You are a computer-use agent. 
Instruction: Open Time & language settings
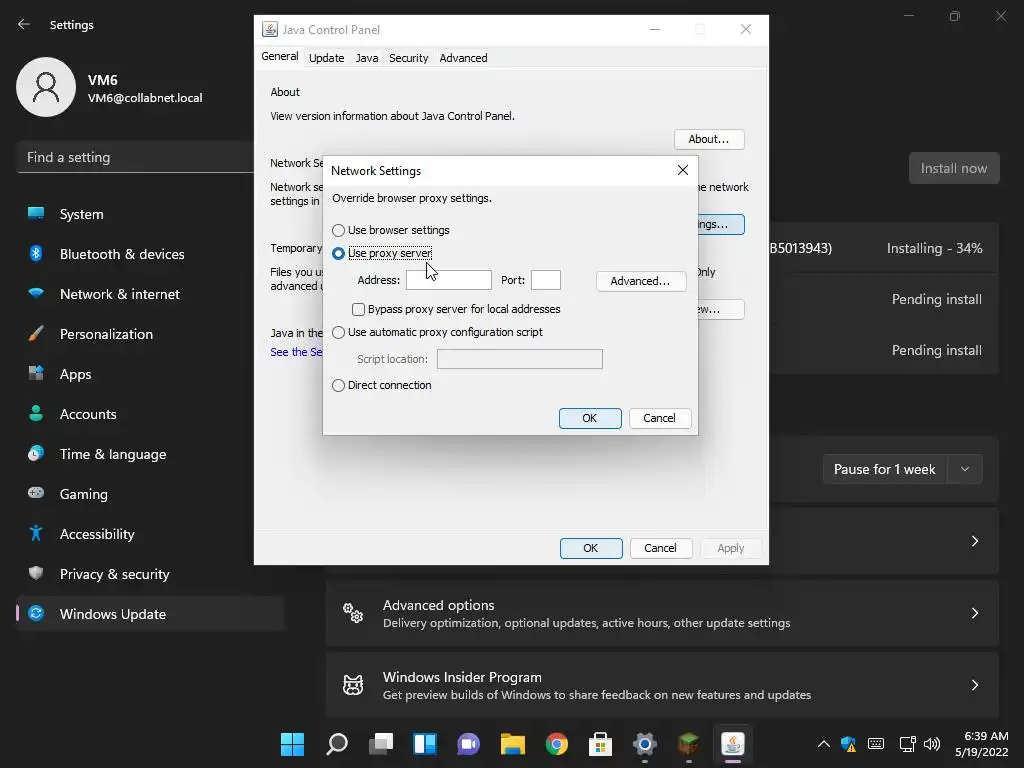pyautogui.click(x=150, y=454)
